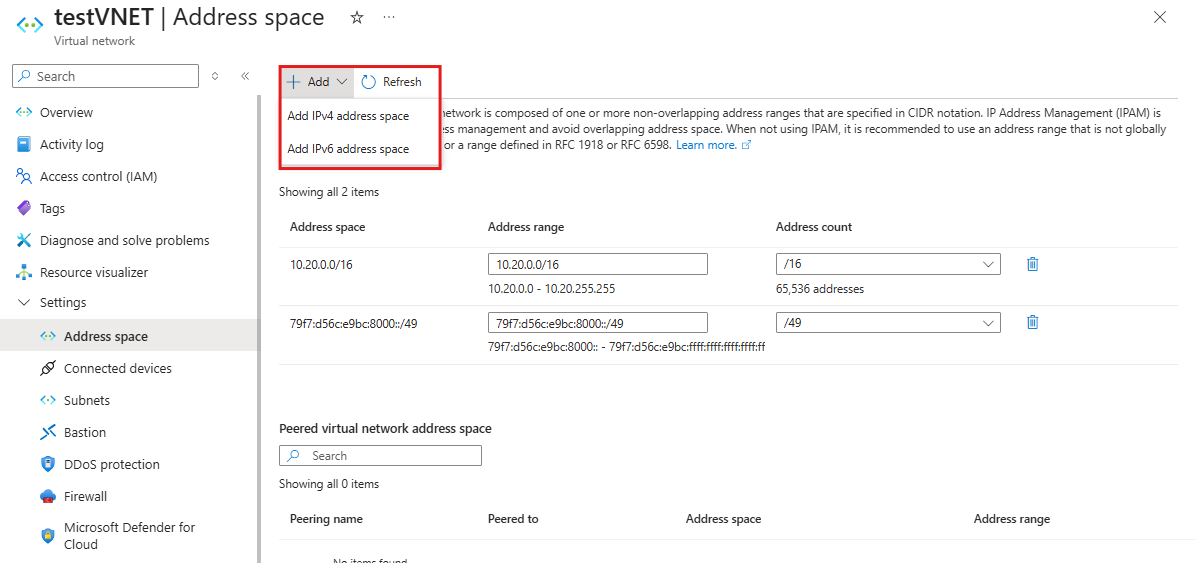Open the Firewall page
The height and width of the screenshot is (563, 1196).
tap(85, 497)
